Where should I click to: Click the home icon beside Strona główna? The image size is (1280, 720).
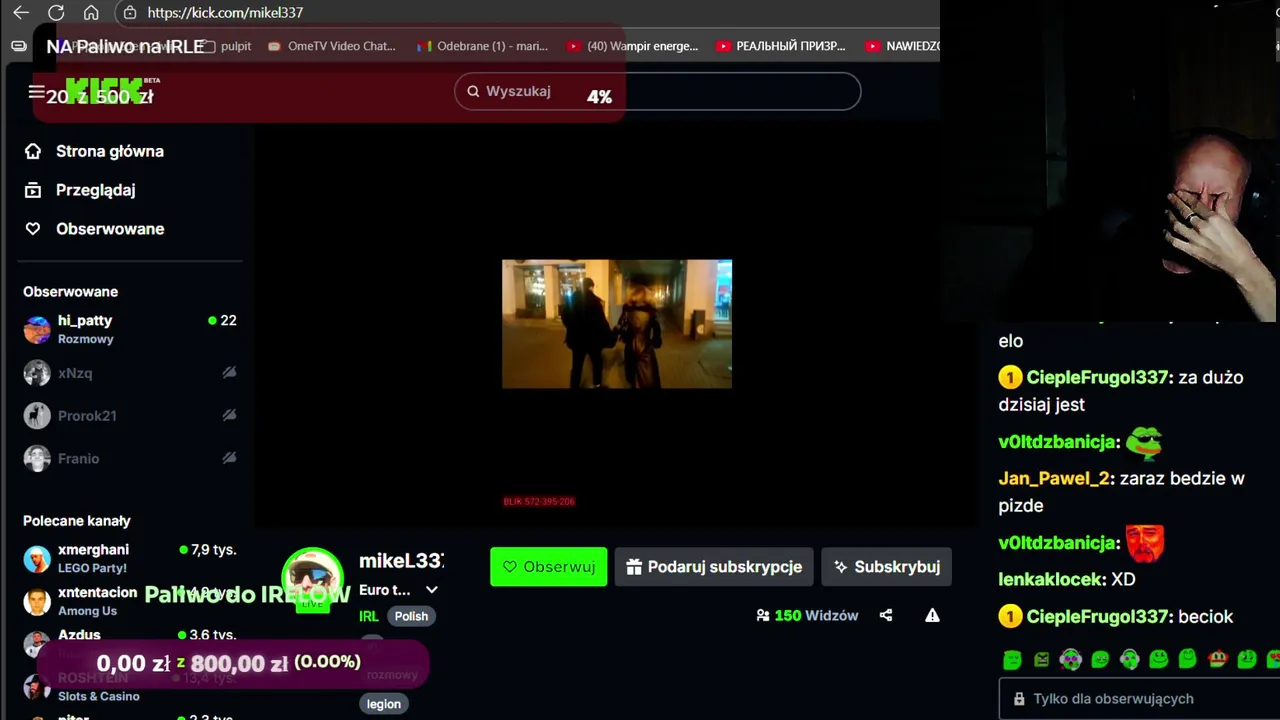click(33, 151)
